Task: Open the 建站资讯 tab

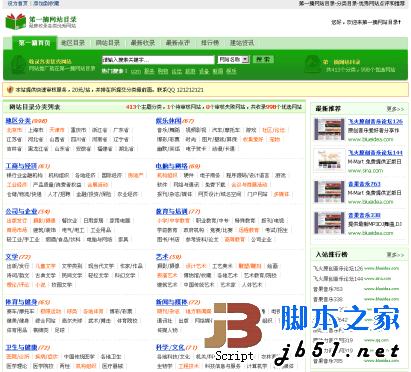Action: coord(242,43)
